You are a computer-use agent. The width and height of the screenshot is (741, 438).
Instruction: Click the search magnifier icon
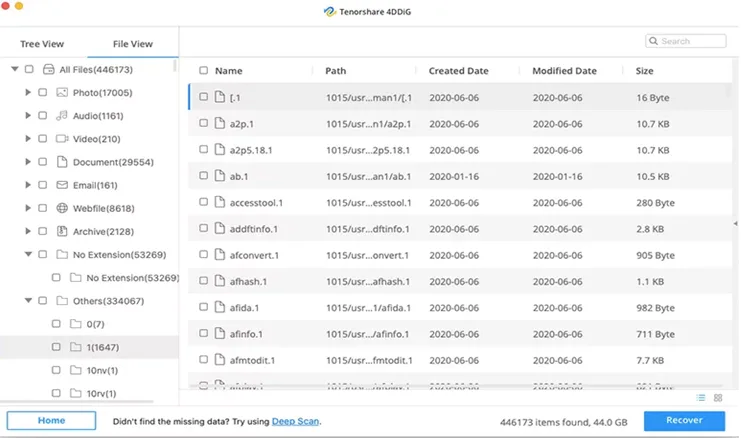pos(654,41)
